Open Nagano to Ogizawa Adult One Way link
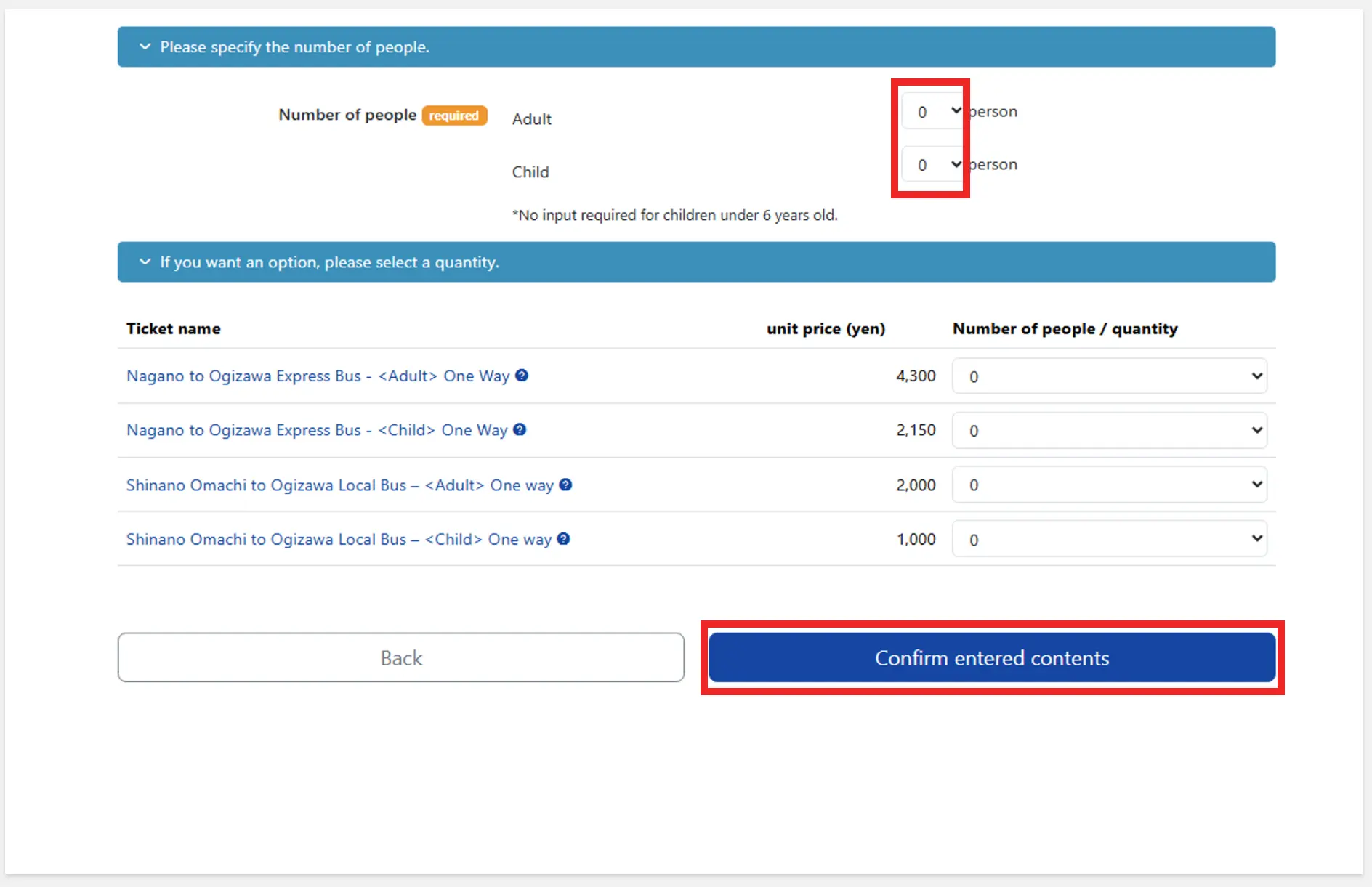The width and height of the screenshot is (1372, 887). tap(318, 376)
